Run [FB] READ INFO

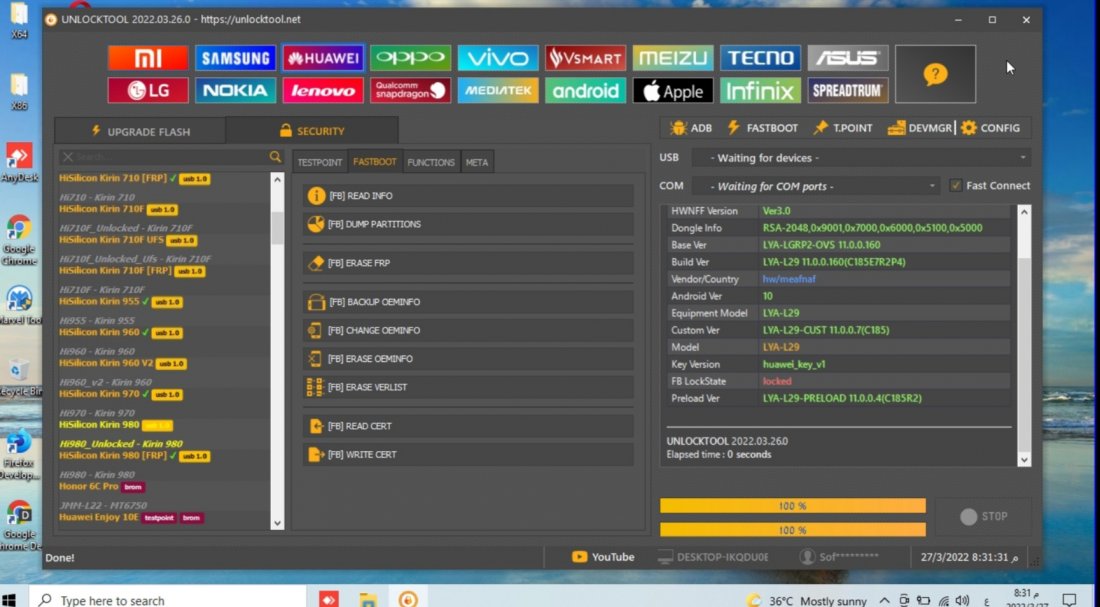[468, 196]
